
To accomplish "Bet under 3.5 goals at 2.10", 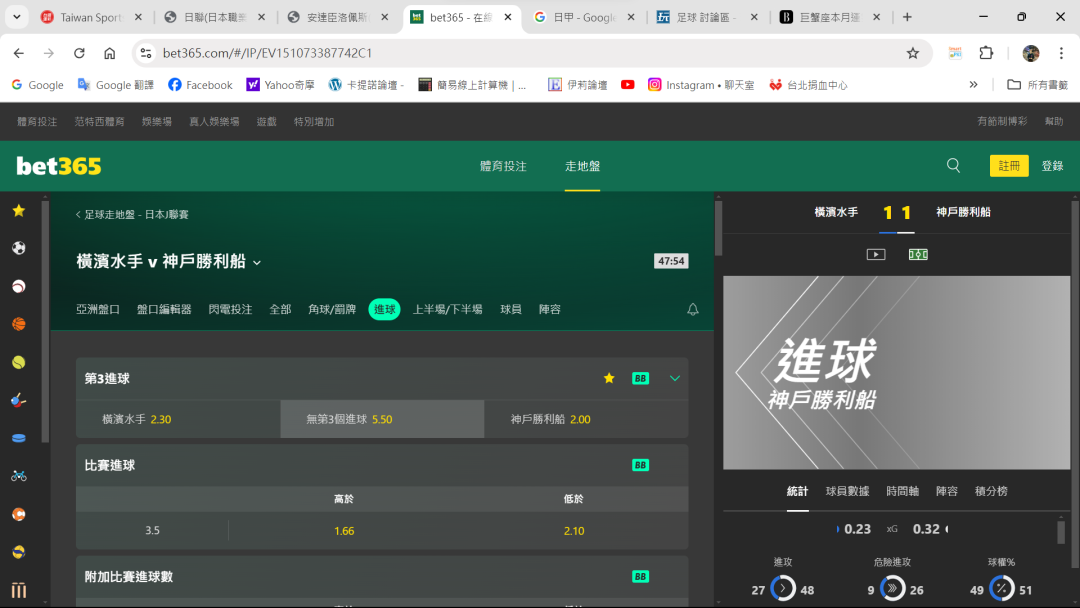I will coord(574,531).
